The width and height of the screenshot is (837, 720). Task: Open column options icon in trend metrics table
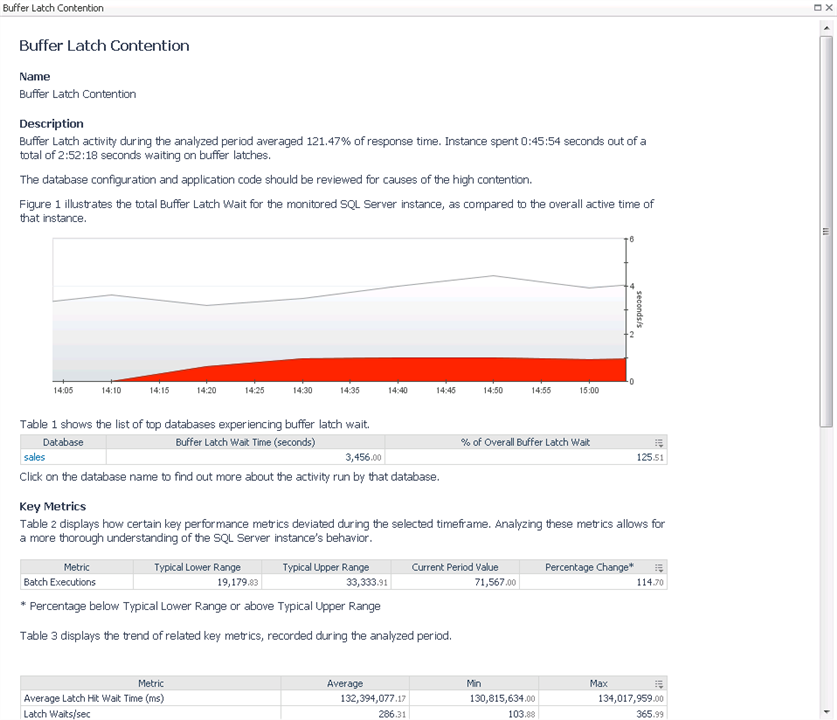coord(659,684)
